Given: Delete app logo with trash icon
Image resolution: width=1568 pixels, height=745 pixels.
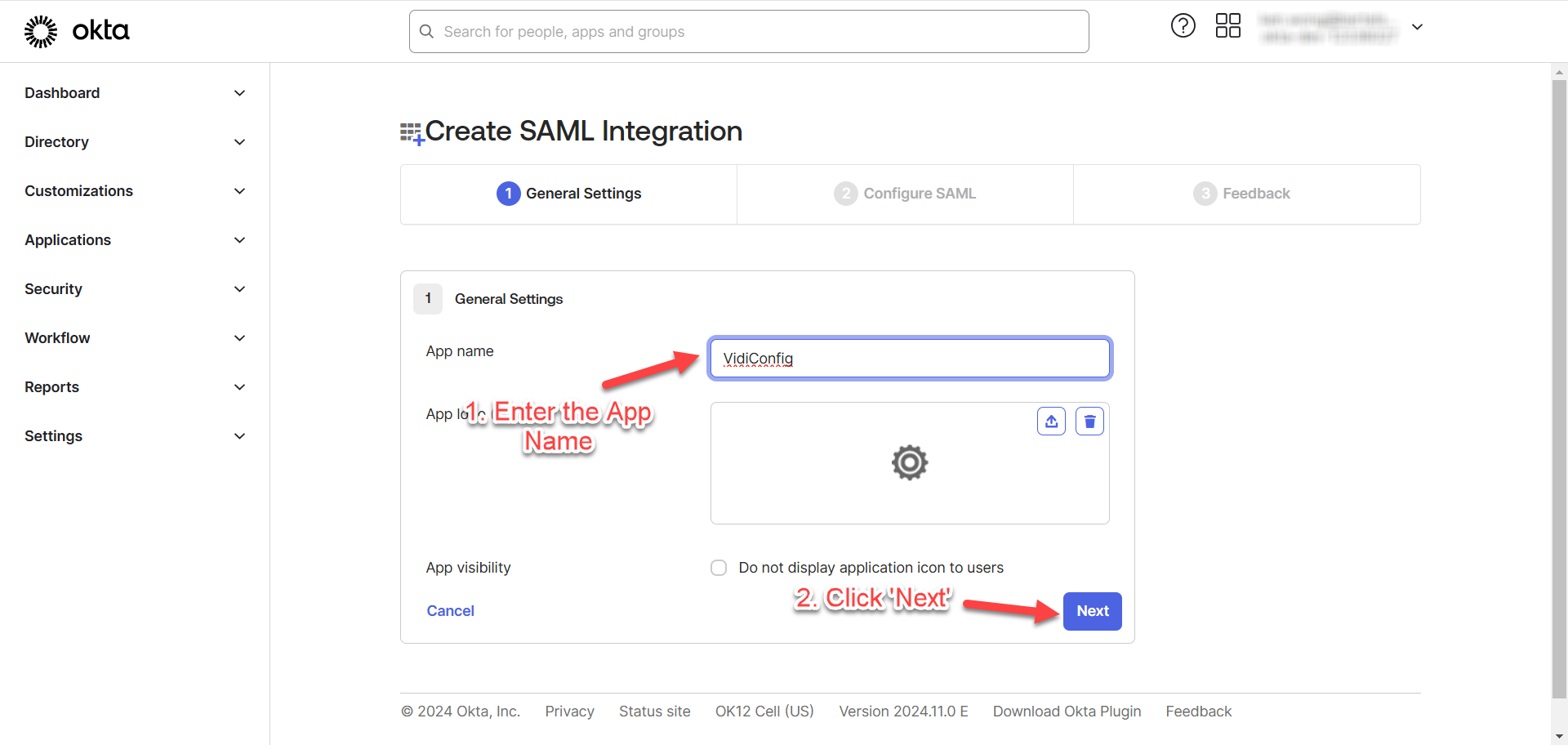Looking at the screenshot, I should (x=1089, y=422).
